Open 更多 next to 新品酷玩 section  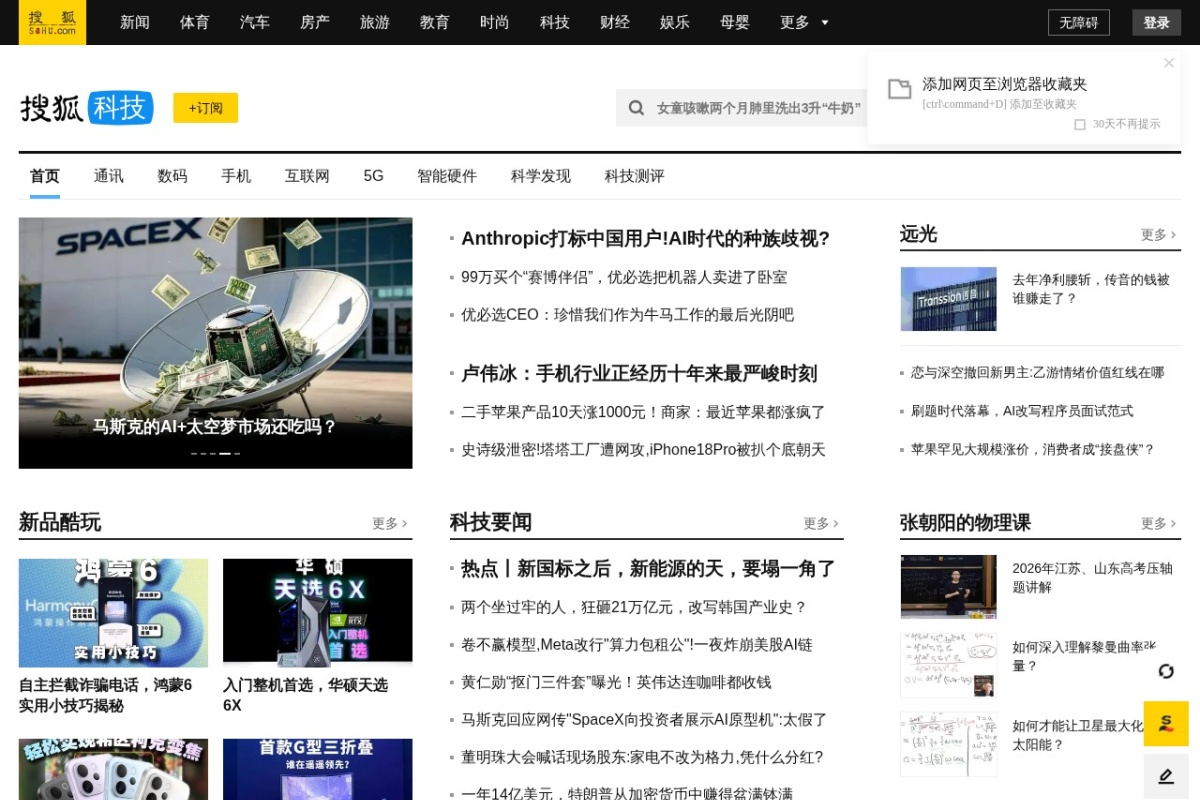point(390,523)
